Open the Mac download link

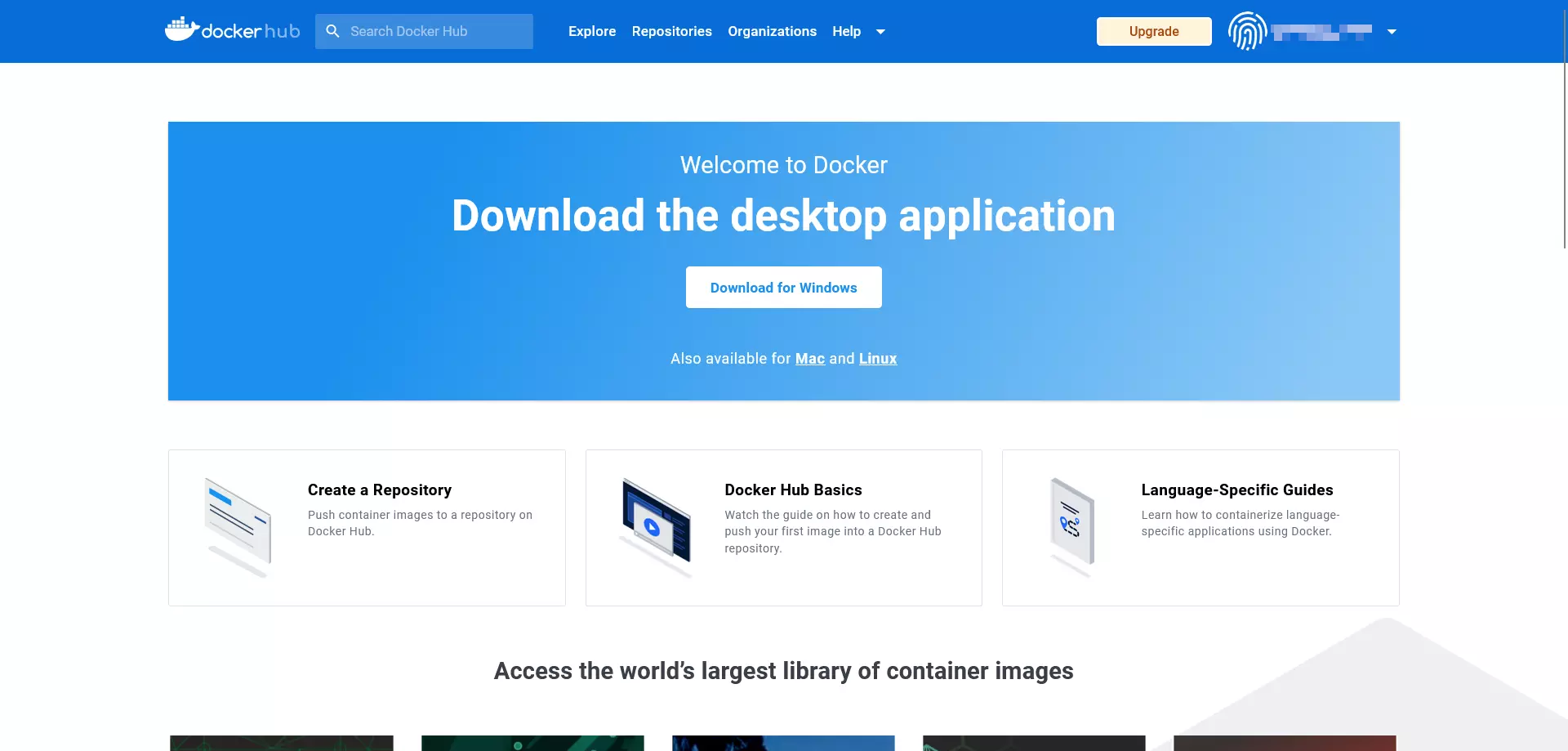pyautogui.click(x=809, y=358)
